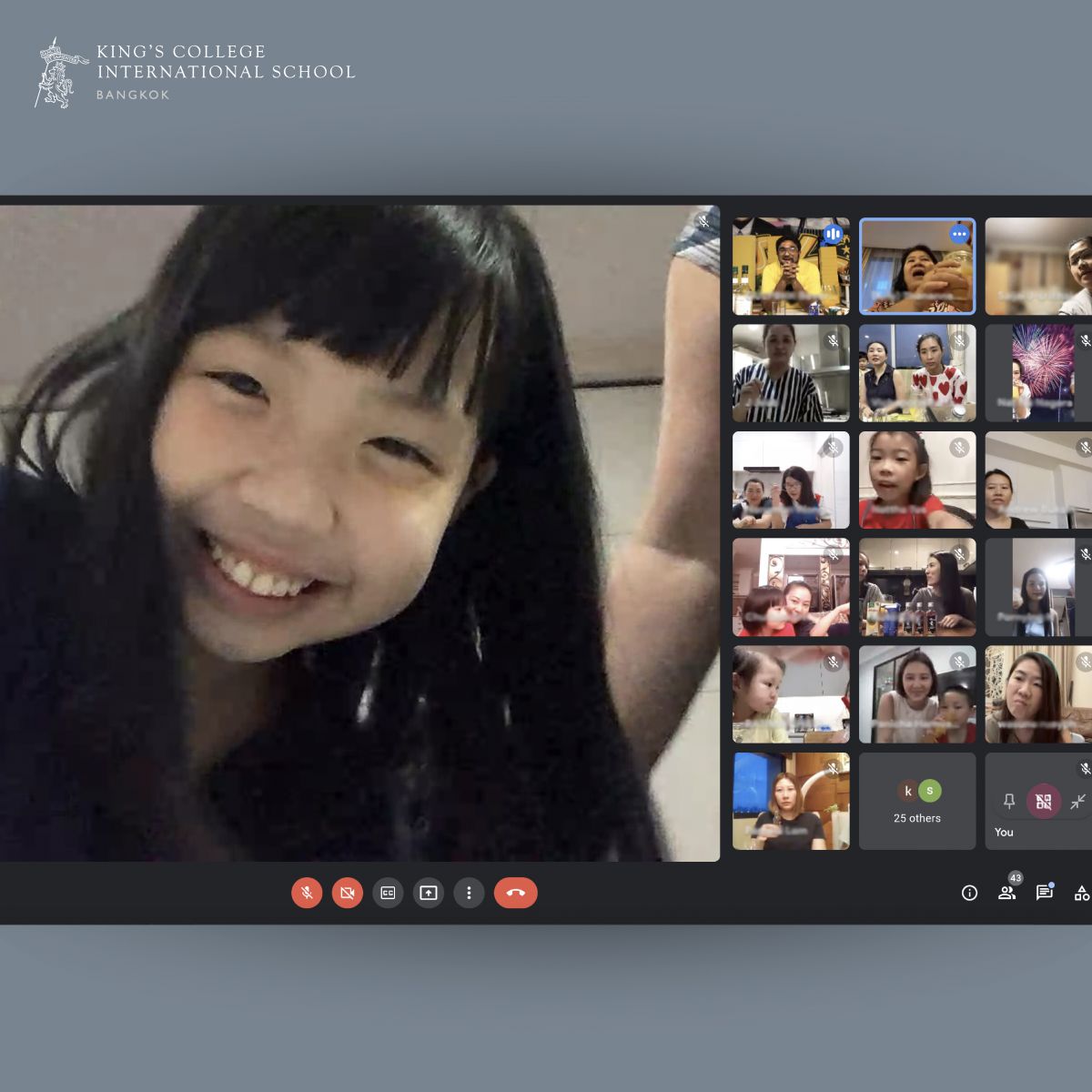Expand the "25 others" participants tile
Viewport: 1092px width, 1092px height.
pos(916,801)
